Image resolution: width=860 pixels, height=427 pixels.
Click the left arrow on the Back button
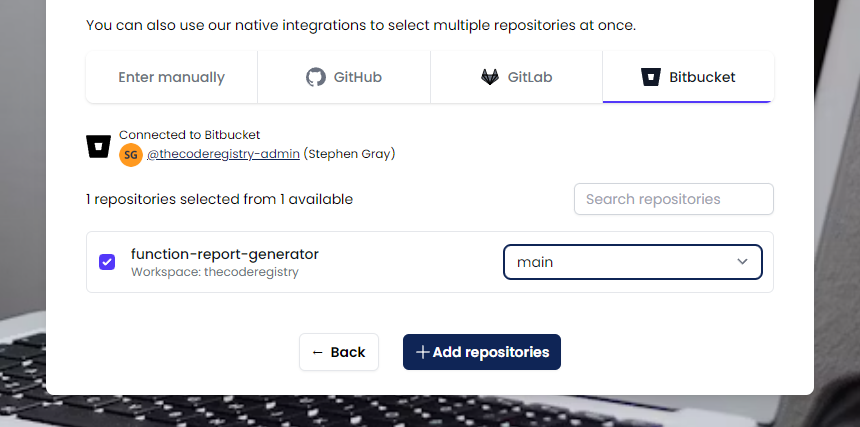[317, 352]
